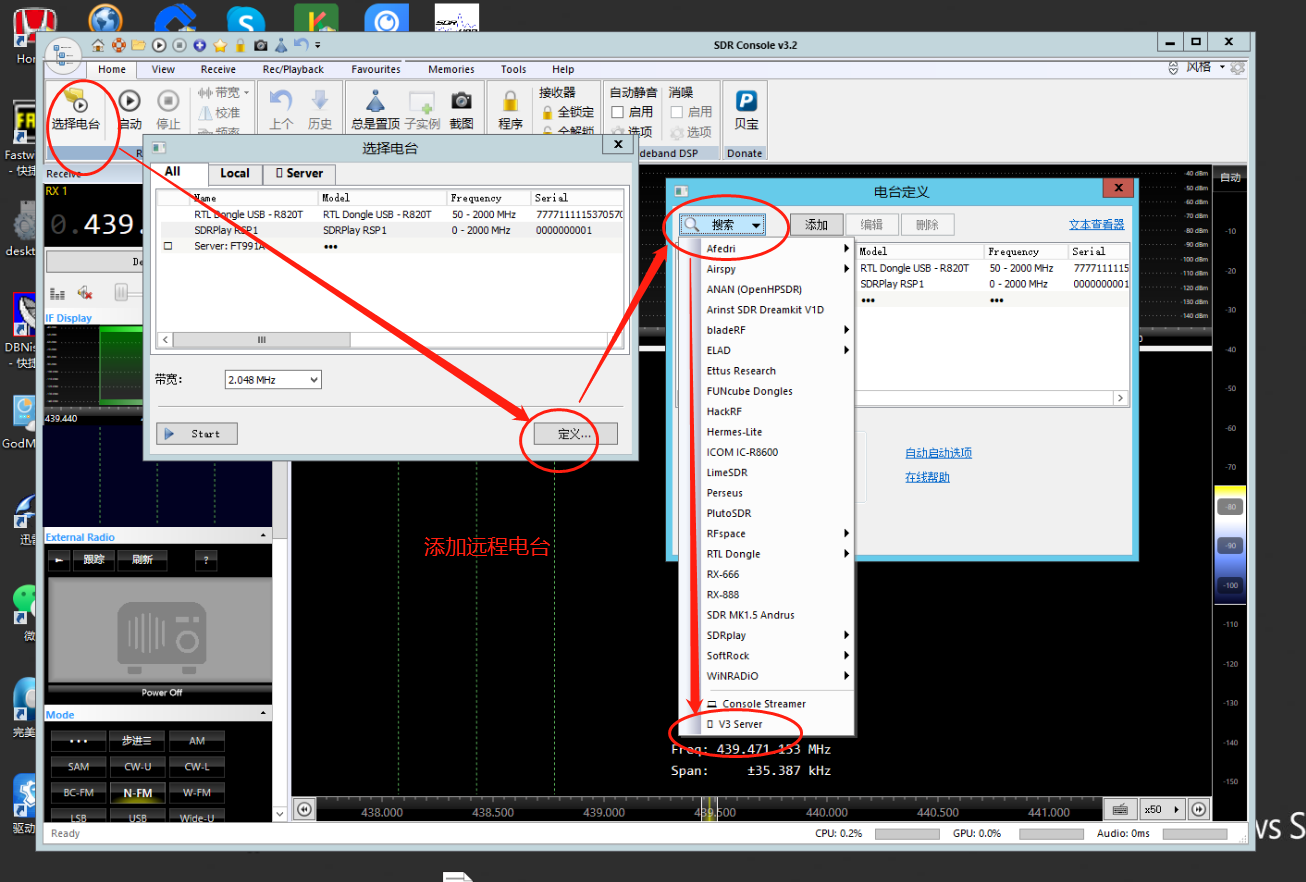The image size is (1306, 882).
Task: Open the Auto-start Options (自动启动选项) link
Action: click(938, 453)
